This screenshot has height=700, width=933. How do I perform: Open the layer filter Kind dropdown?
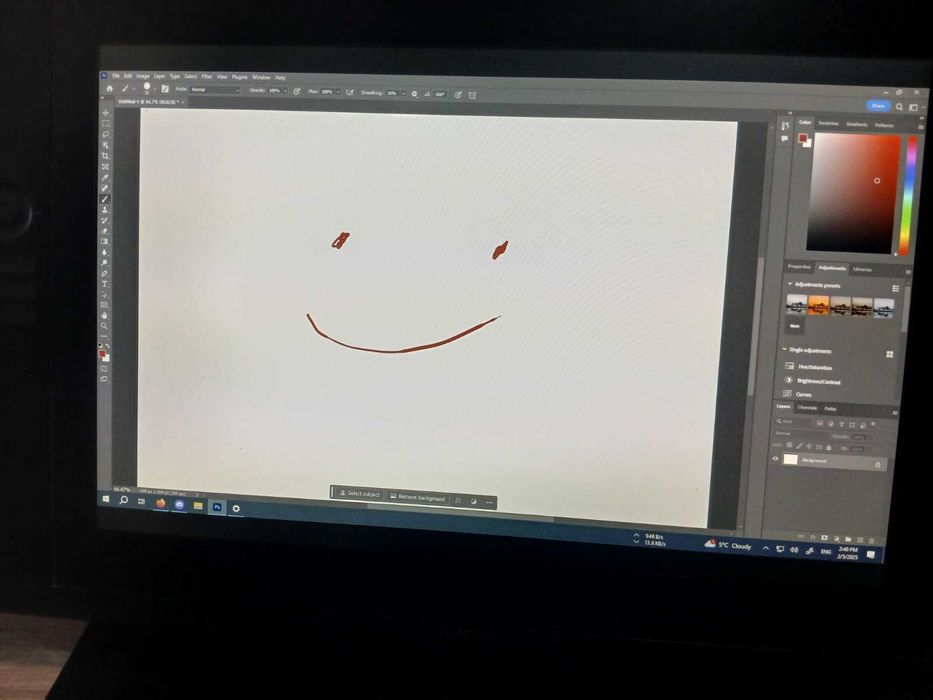[x=791, y=421]
